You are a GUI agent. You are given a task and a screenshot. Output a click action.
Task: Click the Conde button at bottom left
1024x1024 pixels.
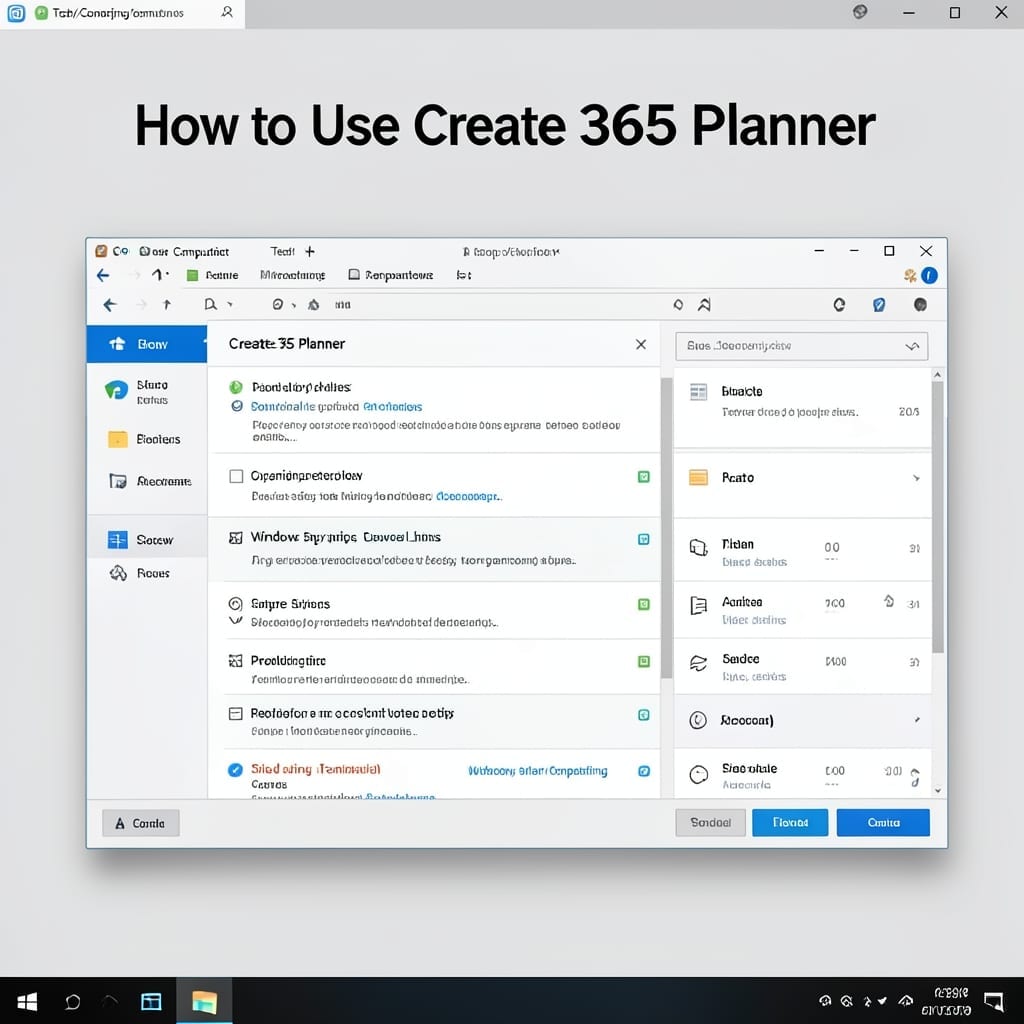coord(140,824)
